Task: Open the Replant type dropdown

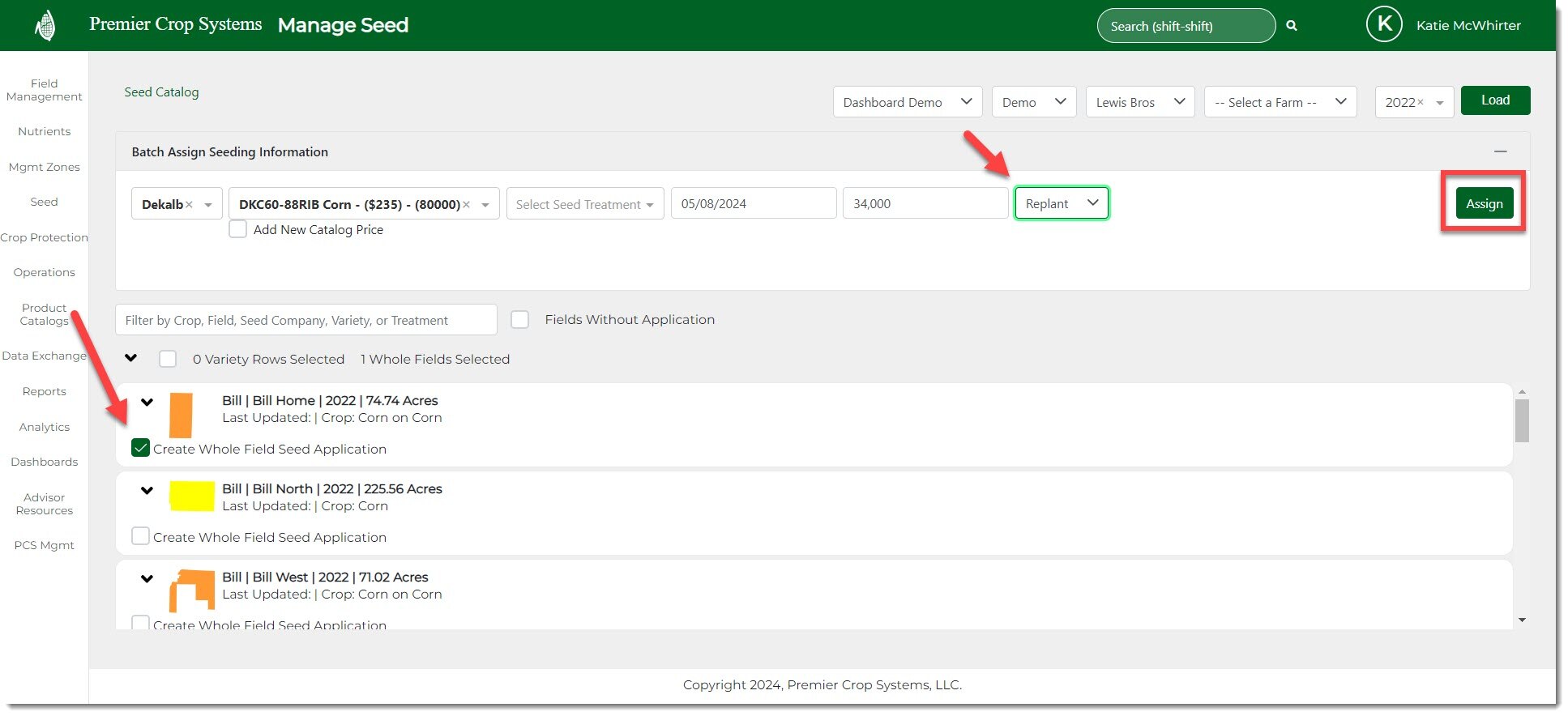Action: tap(1061, 203)
